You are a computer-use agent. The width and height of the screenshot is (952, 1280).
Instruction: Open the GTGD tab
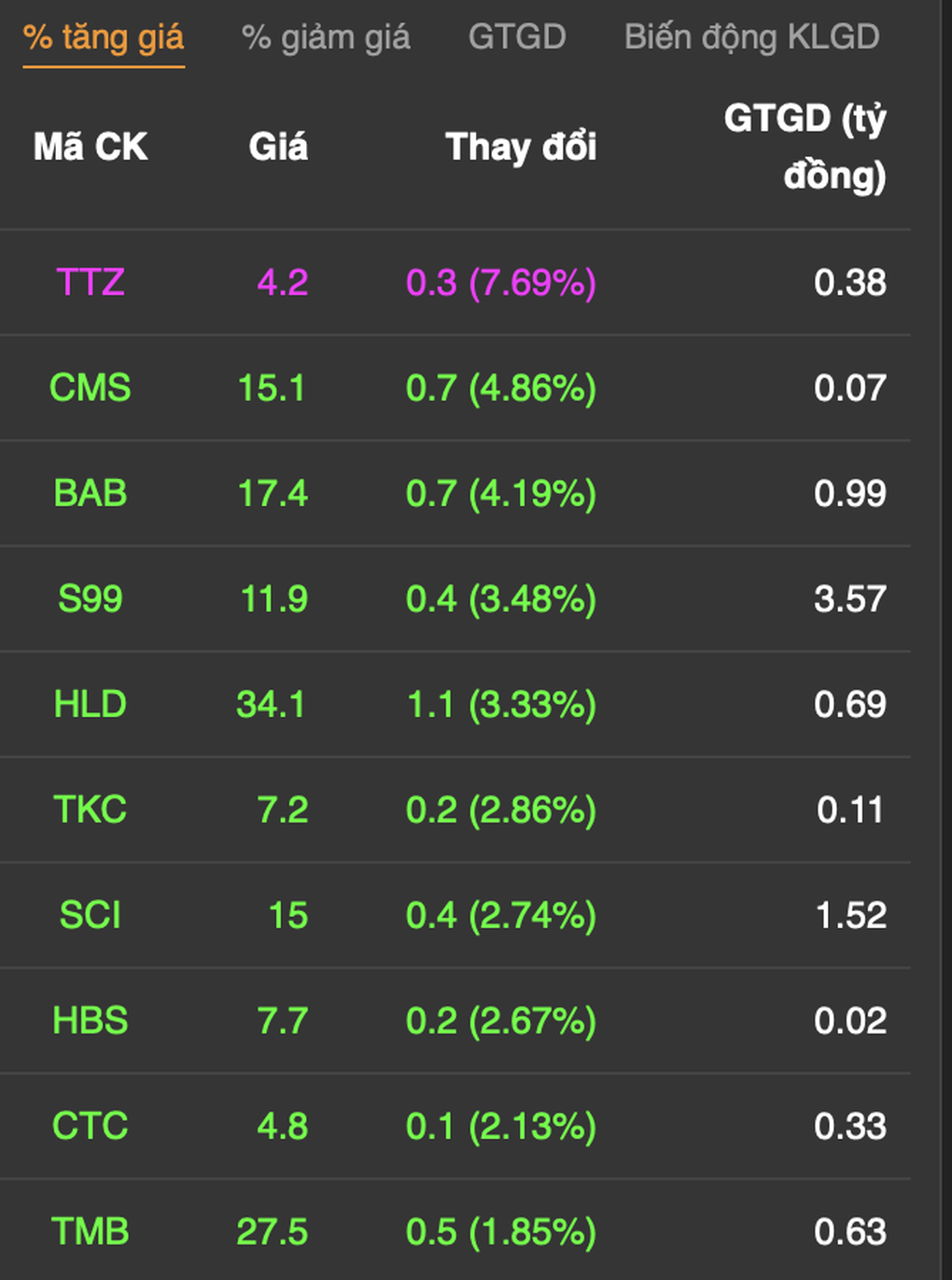click(x=517, y=37)
